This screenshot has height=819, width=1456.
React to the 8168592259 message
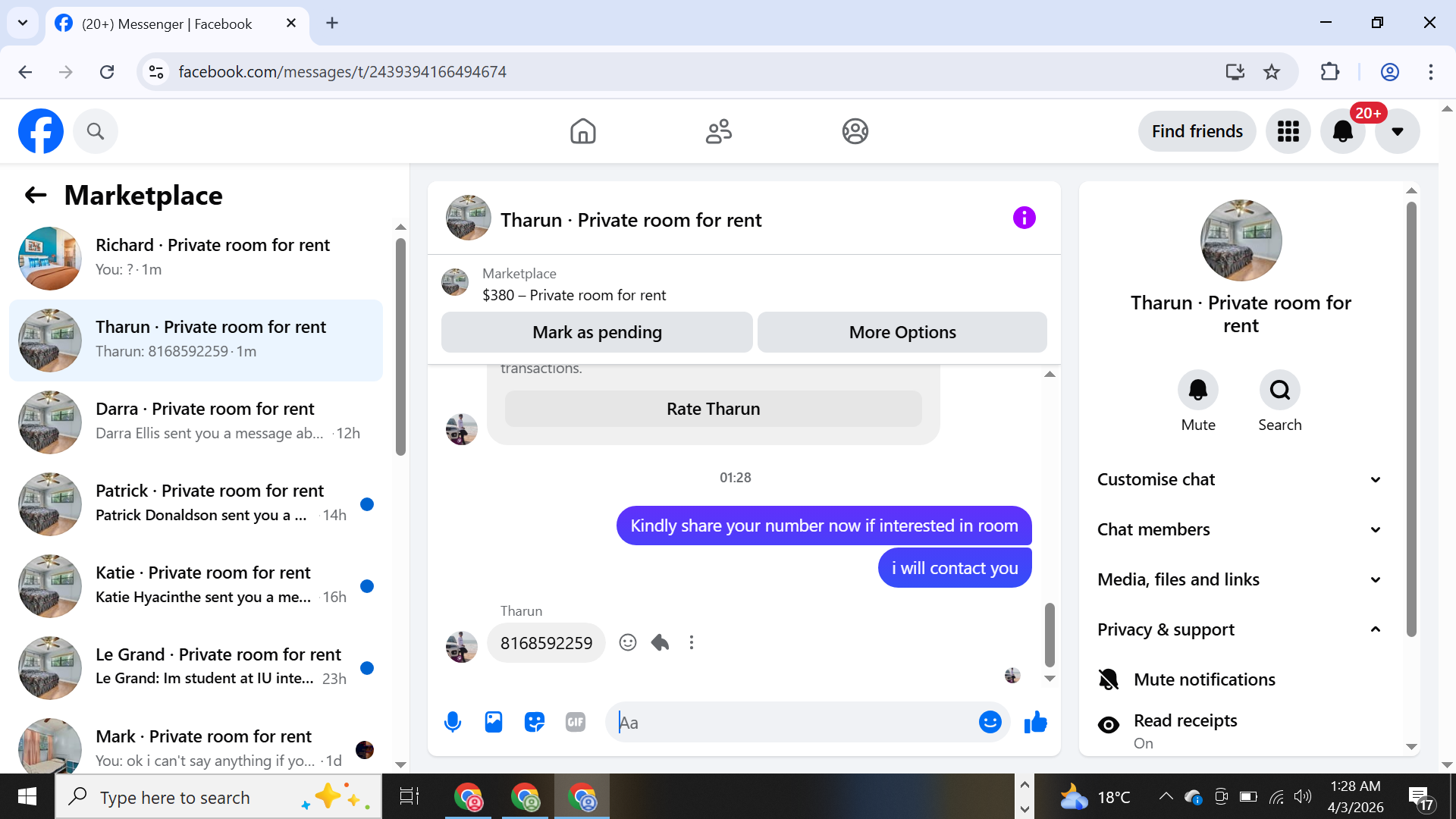(x=628, y=643)
